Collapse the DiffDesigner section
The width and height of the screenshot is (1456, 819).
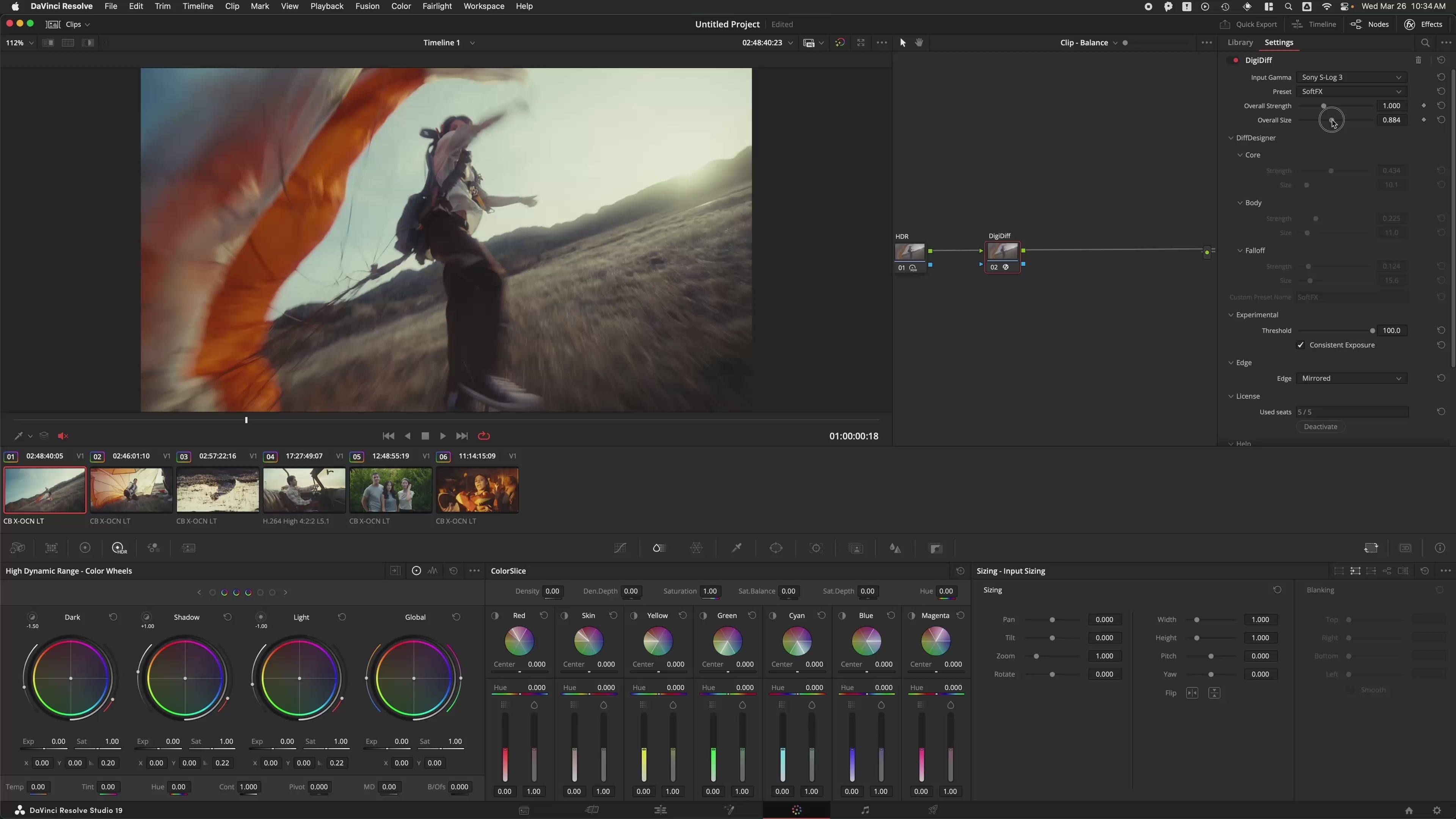click(x=1231, y=138)
